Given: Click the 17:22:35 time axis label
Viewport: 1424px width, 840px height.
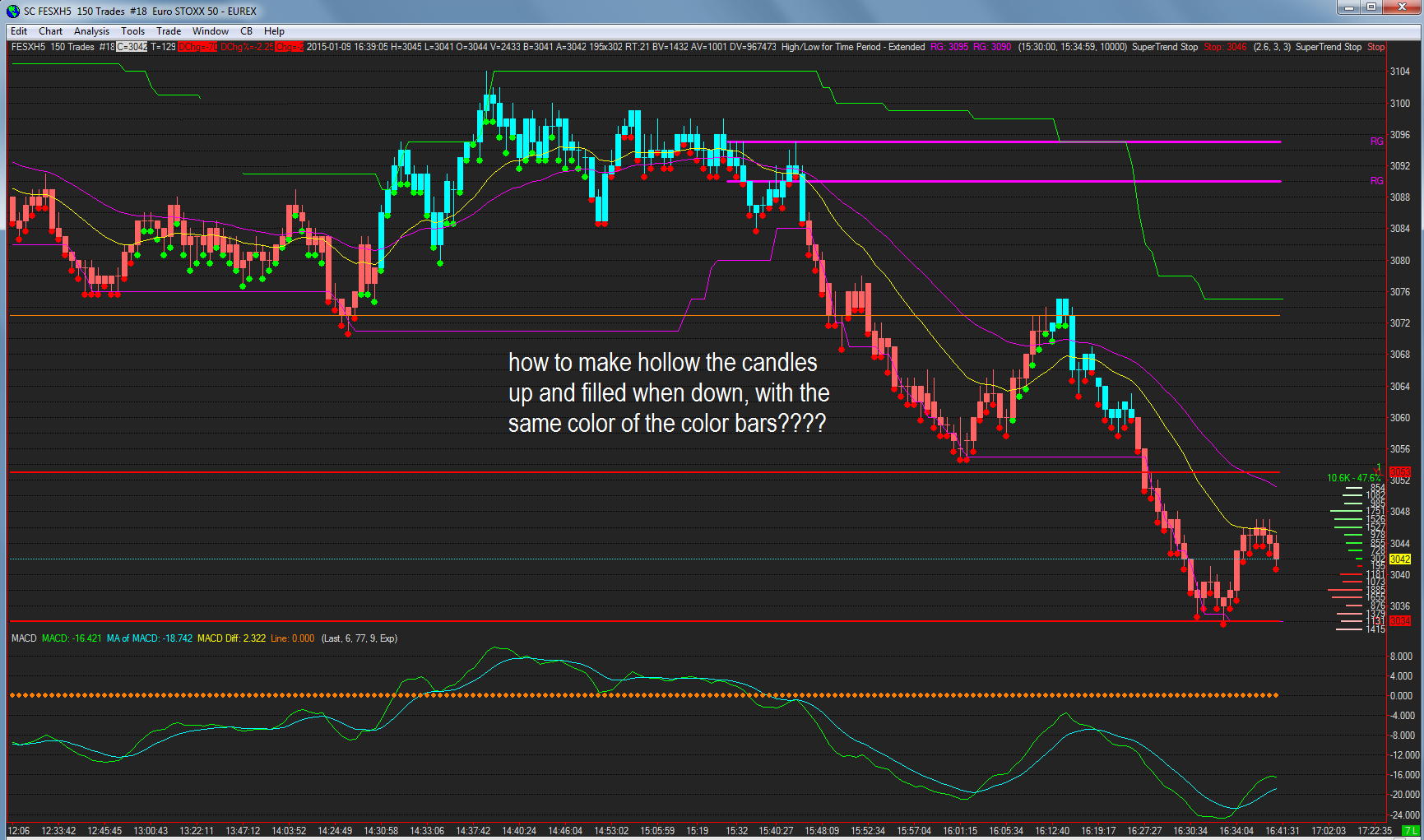Looking at the screenshot, I should click(x=1375, y=831).
